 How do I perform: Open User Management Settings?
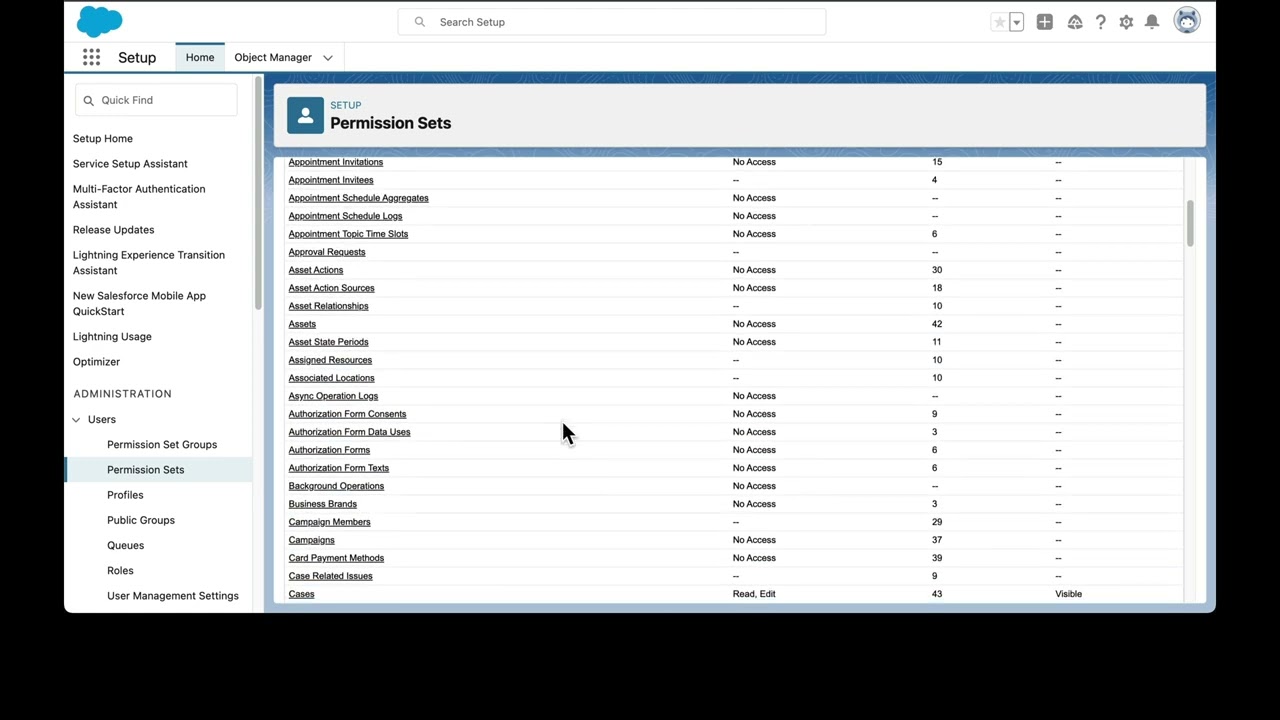pos(173,596)
